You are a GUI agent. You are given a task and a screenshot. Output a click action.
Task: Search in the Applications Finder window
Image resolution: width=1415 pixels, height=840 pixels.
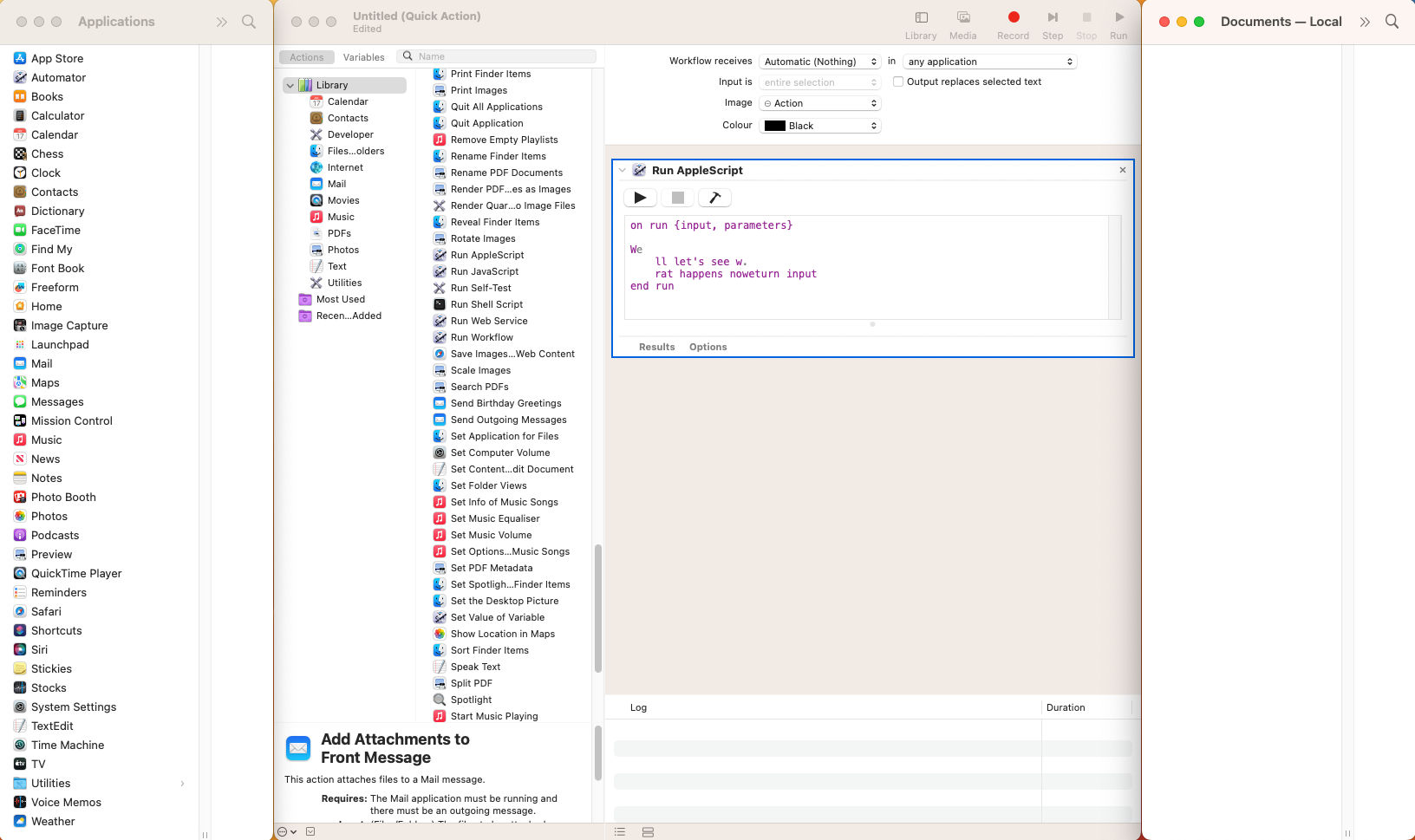249,22
